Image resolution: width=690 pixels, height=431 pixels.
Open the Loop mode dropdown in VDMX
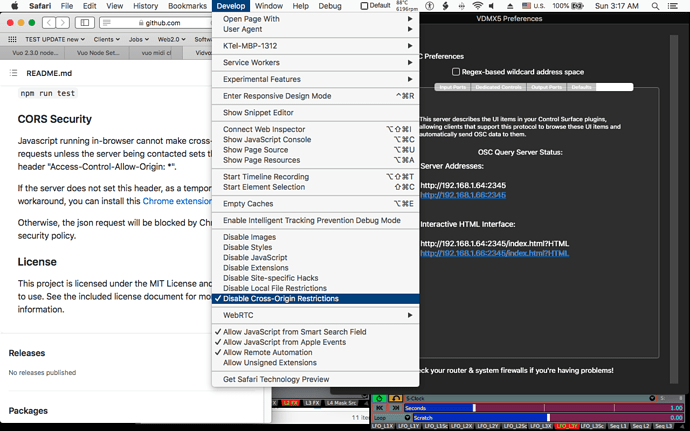tap(392, 417)
